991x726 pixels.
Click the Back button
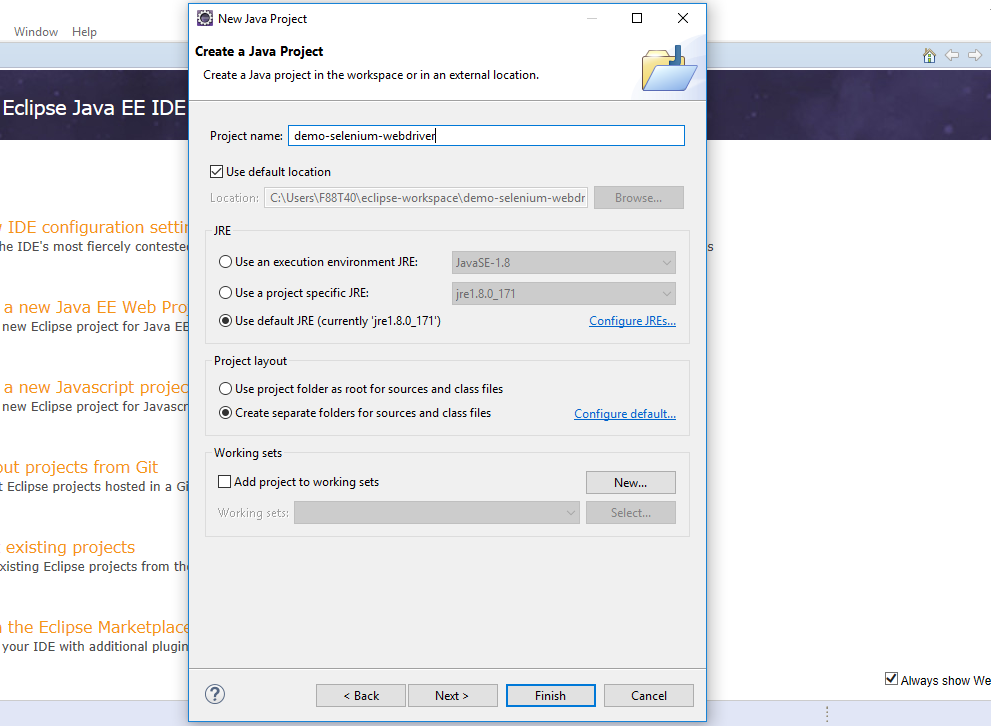361,695
